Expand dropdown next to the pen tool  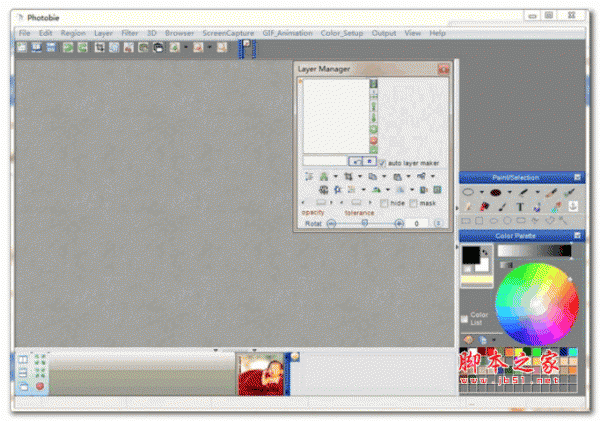[537, 192]
